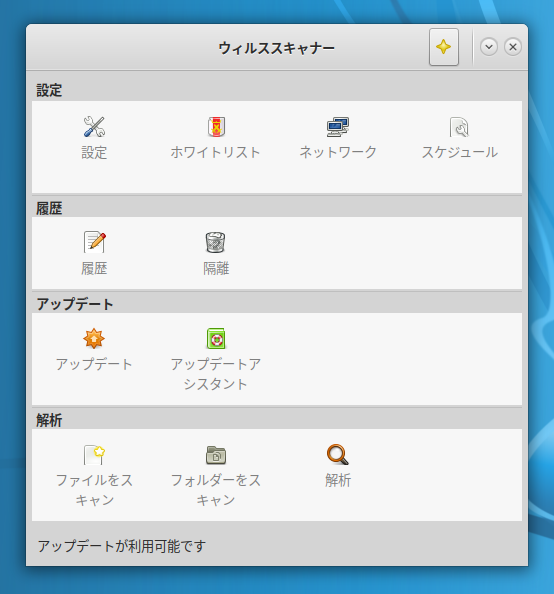Open the 履歴 notepad and pencil icon
Image resolution: width=554 pixels, height=594 pixels.
(94, 242)
